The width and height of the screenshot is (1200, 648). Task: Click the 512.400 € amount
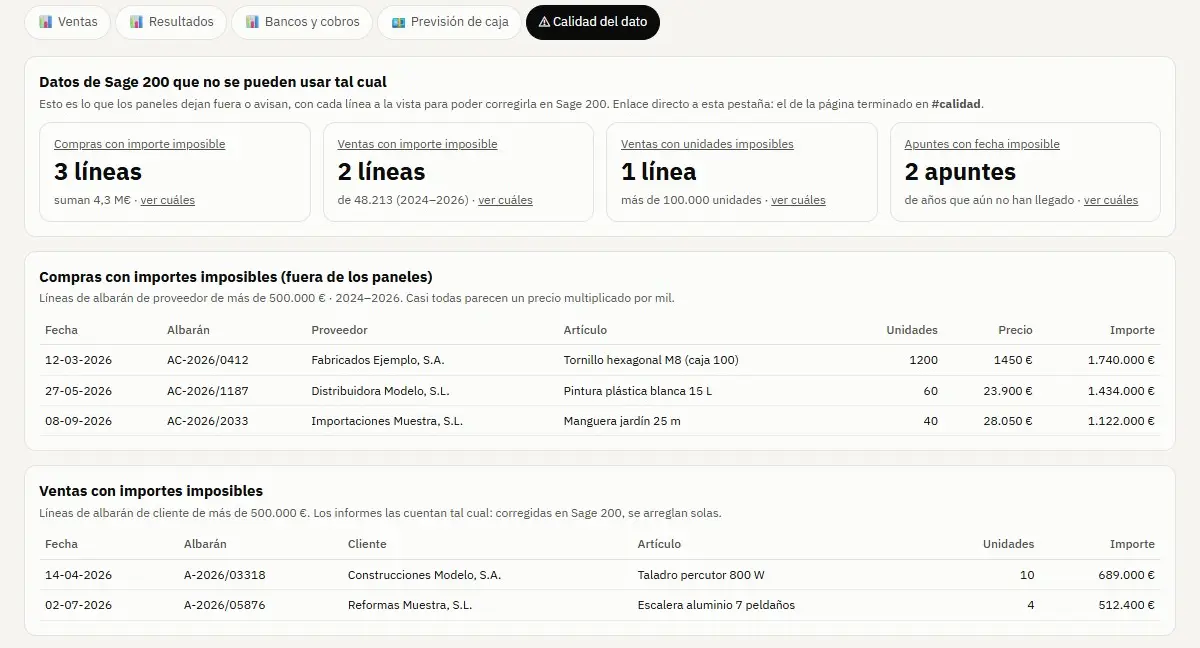click(1126, 605)
